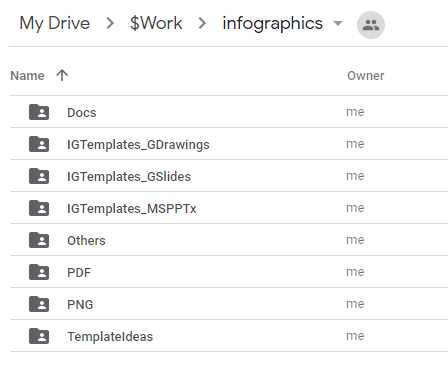Click the PNG folder name
Screen dimensions: 448x367
(80, 305)
